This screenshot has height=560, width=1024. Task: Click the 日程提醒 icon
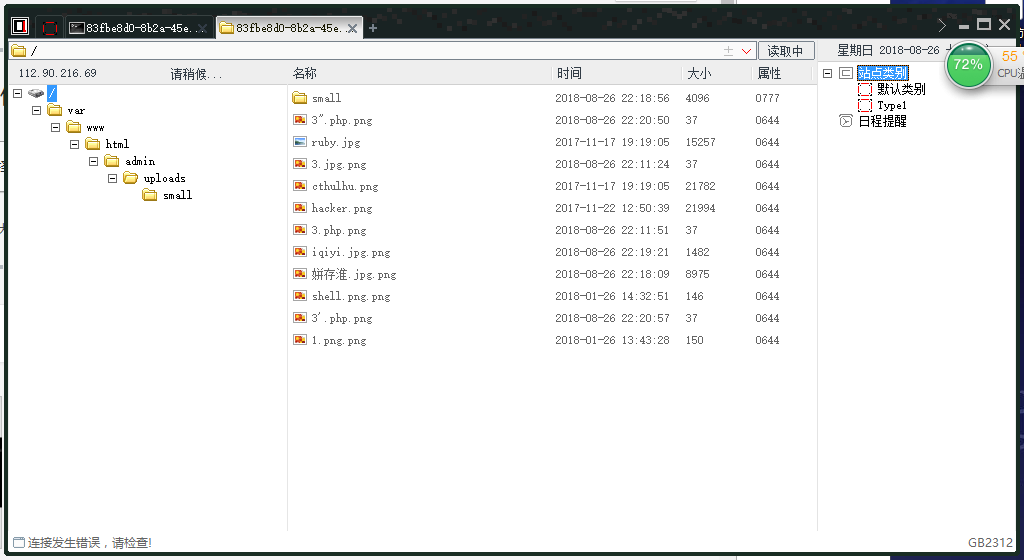point(846,121)
